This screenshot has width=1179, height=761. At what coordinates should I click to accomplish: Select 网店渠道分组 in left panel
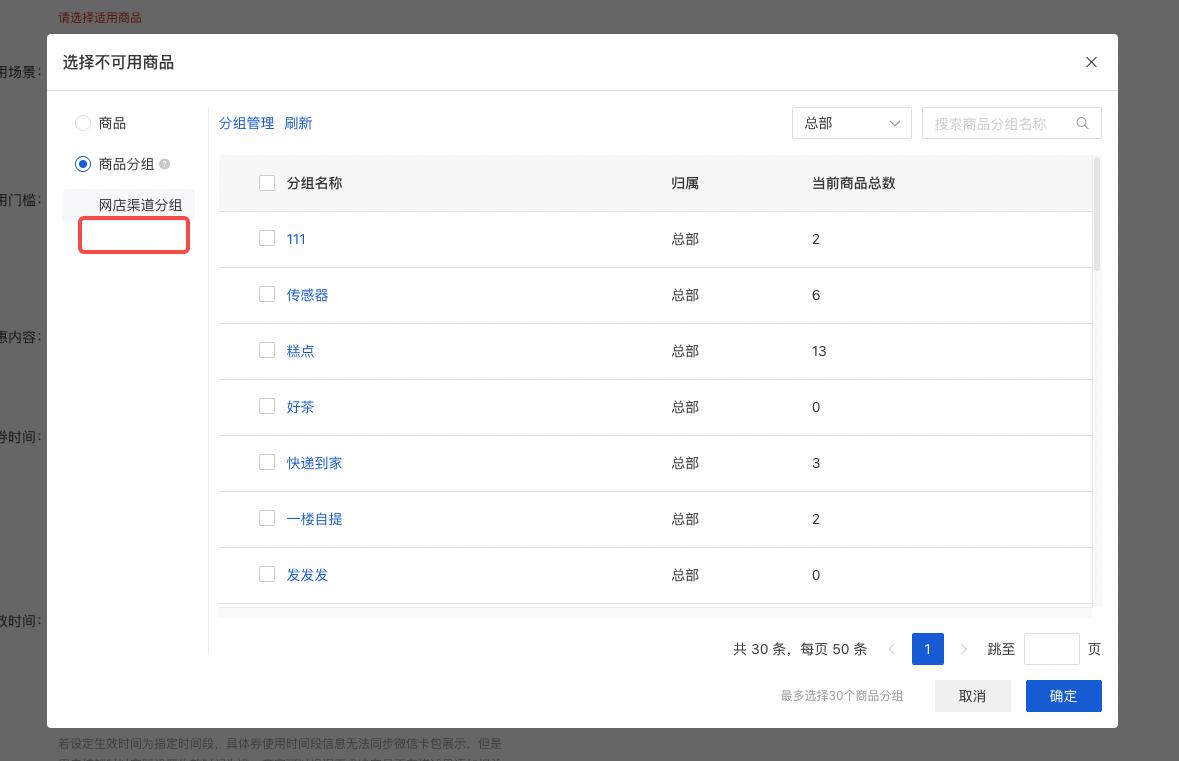pos(140,205)
